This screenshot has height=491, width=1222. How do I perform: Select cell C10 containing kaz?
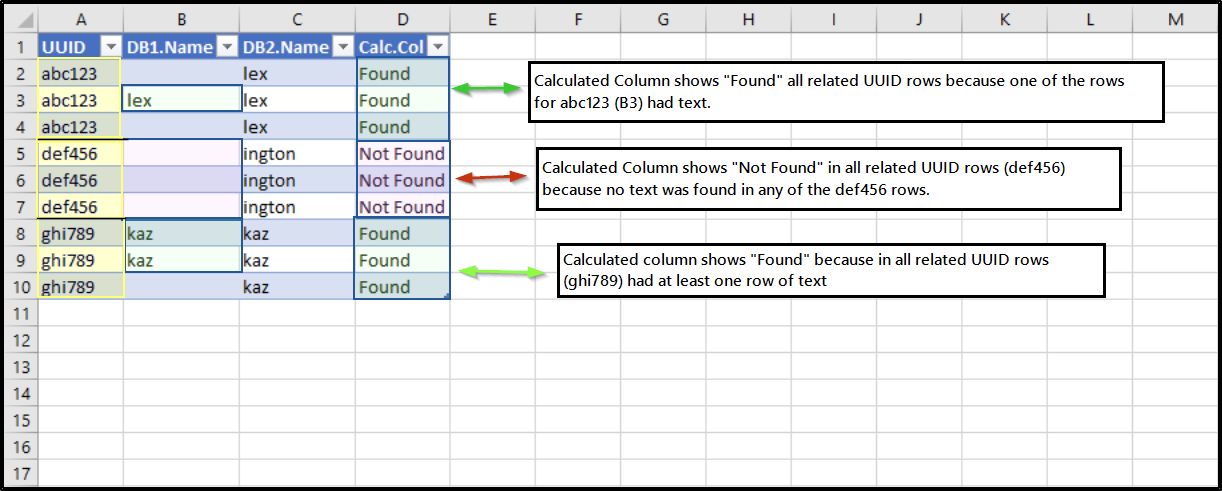coord(298,287)
